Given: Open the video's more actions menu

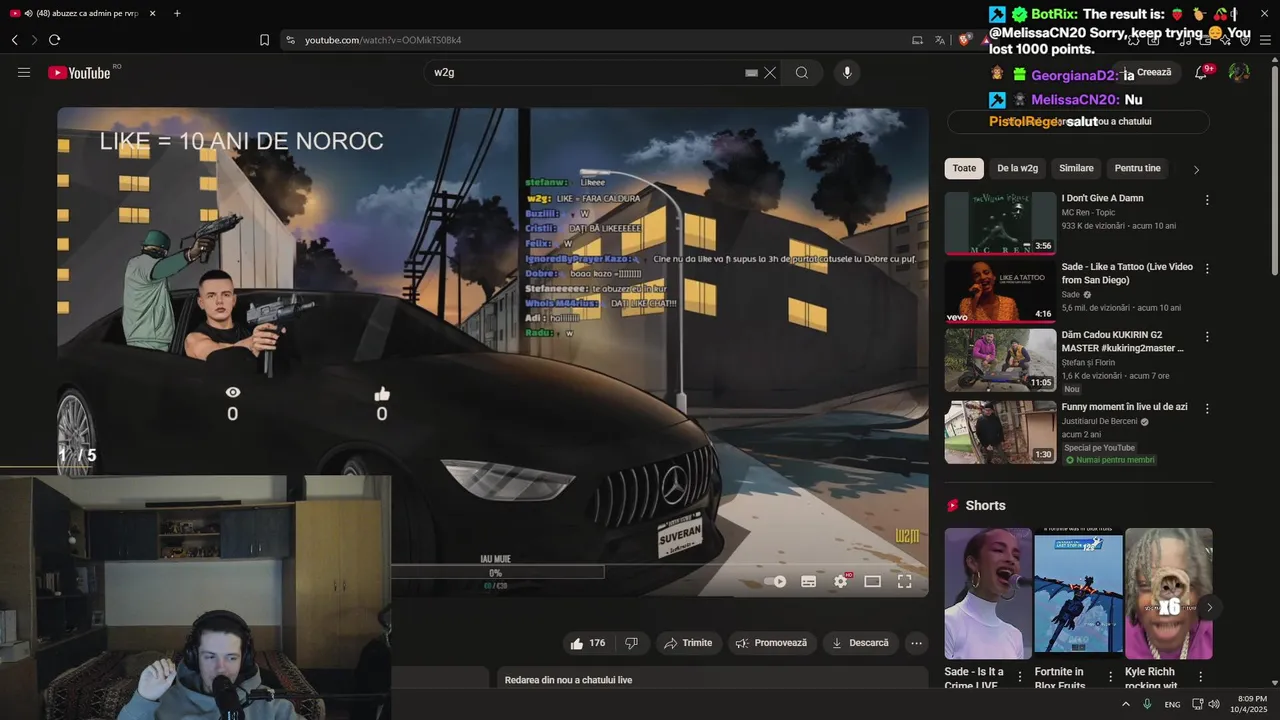Looking at the screenshot, I should point(916,643).
